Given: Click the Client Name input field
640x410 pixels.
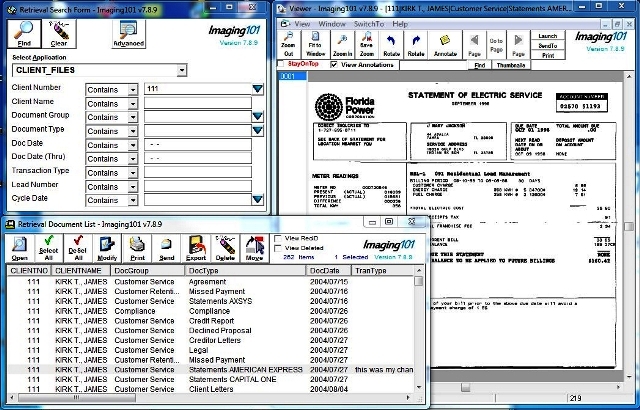Looking at the screenshot, I should pos(198,103).
